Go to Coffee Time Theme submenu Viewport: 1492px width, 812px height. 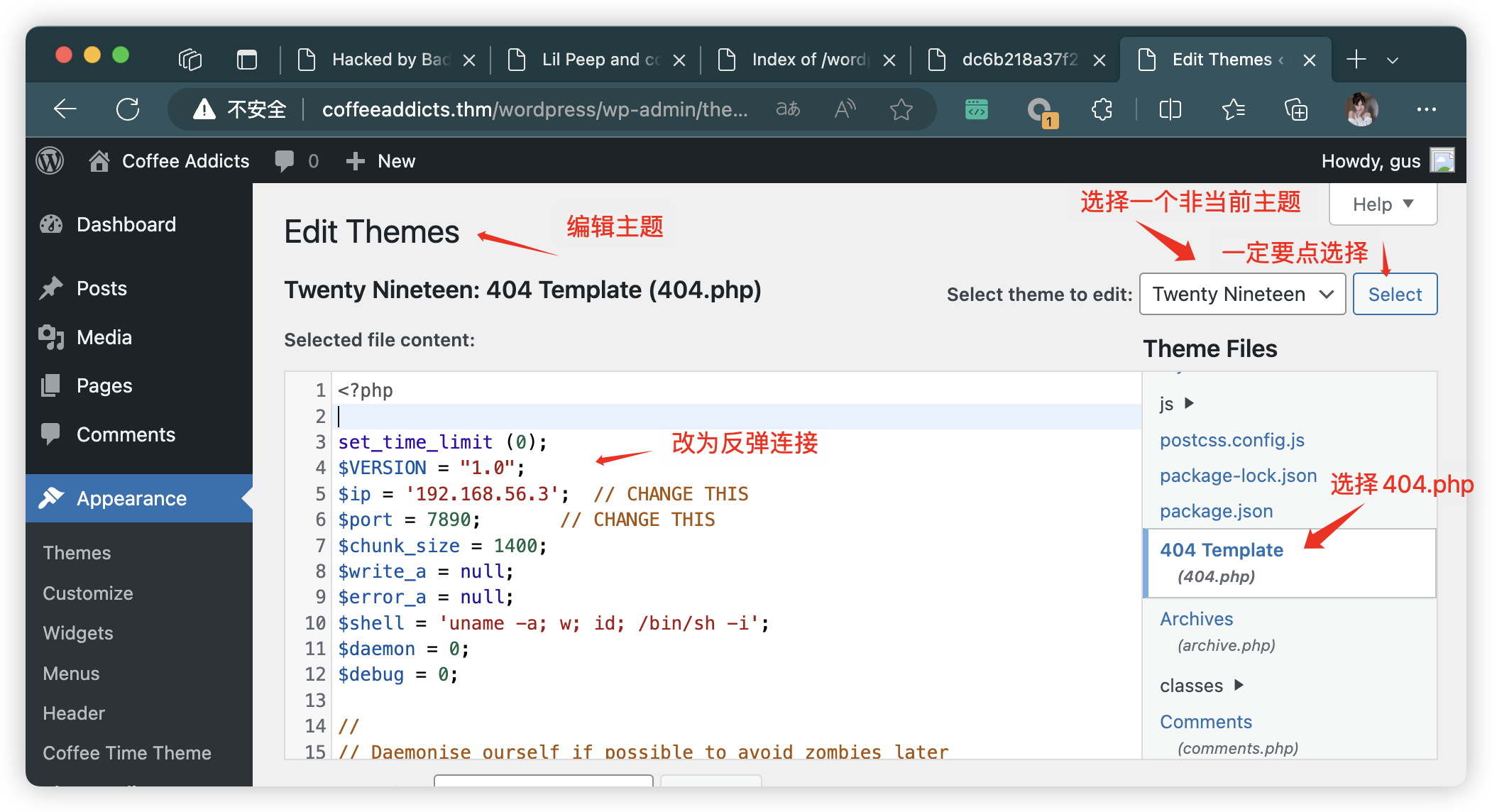tap(127, 753)
